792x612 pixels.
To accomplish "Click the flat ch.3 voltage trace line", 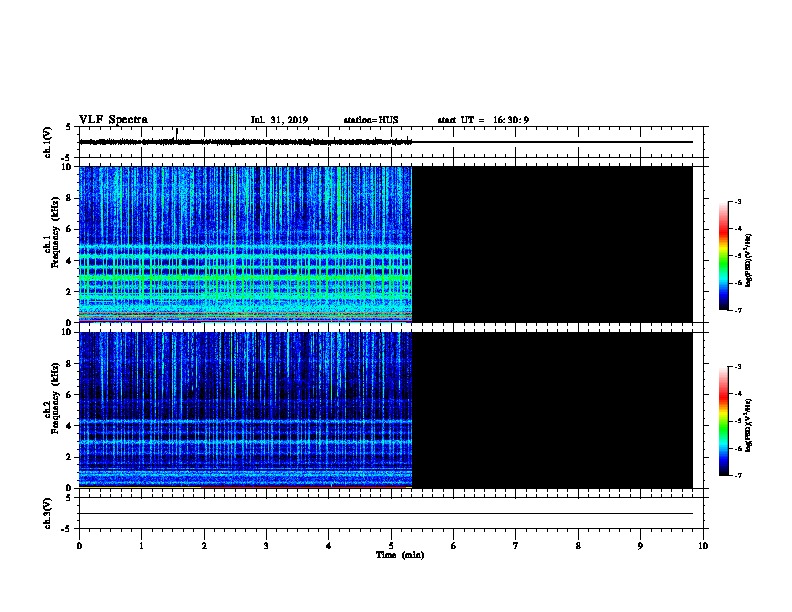I will 386,514.
